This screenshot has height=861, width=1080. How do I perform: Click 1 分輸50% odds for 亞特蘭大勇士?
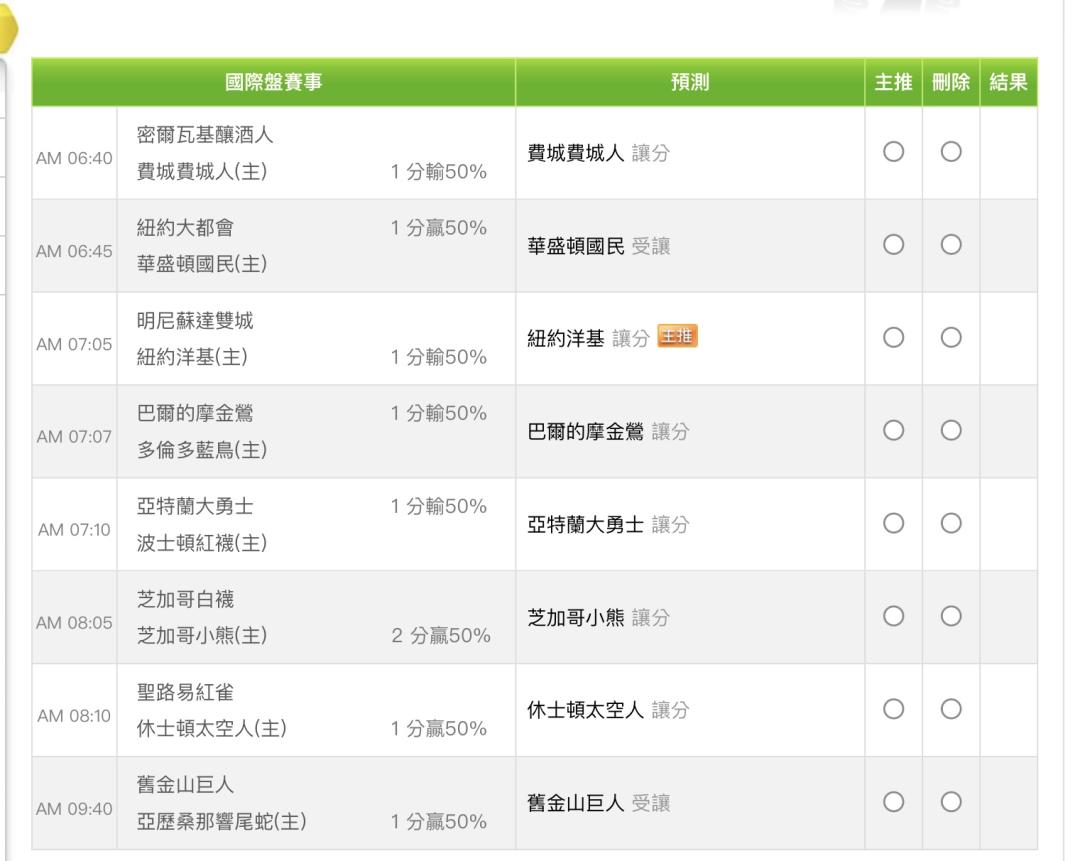pyautogui.click(x=439, y=506)
